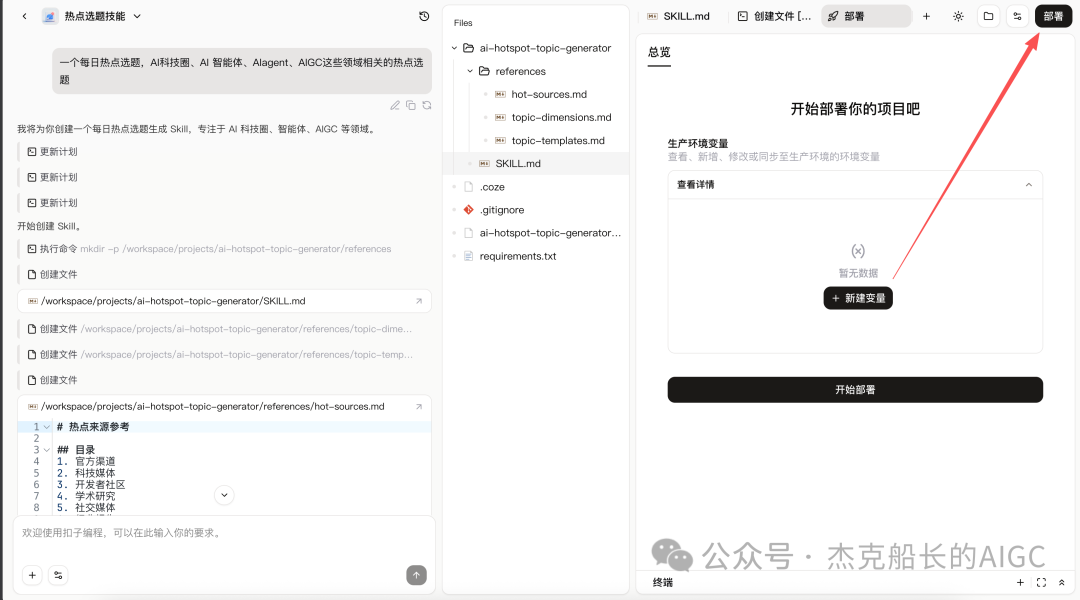Add attachment with plus button in chat input
This screenshot has height=600, width=1080.
pyautogui.click(x=32, y=575)
